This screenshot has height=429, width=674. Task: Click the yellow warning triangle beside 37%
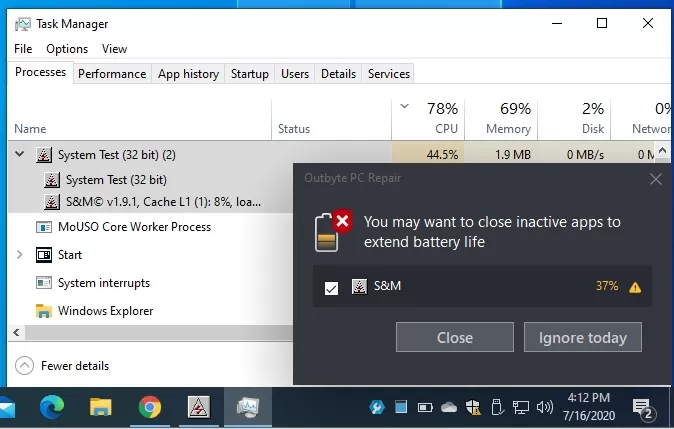click(635, 287)
